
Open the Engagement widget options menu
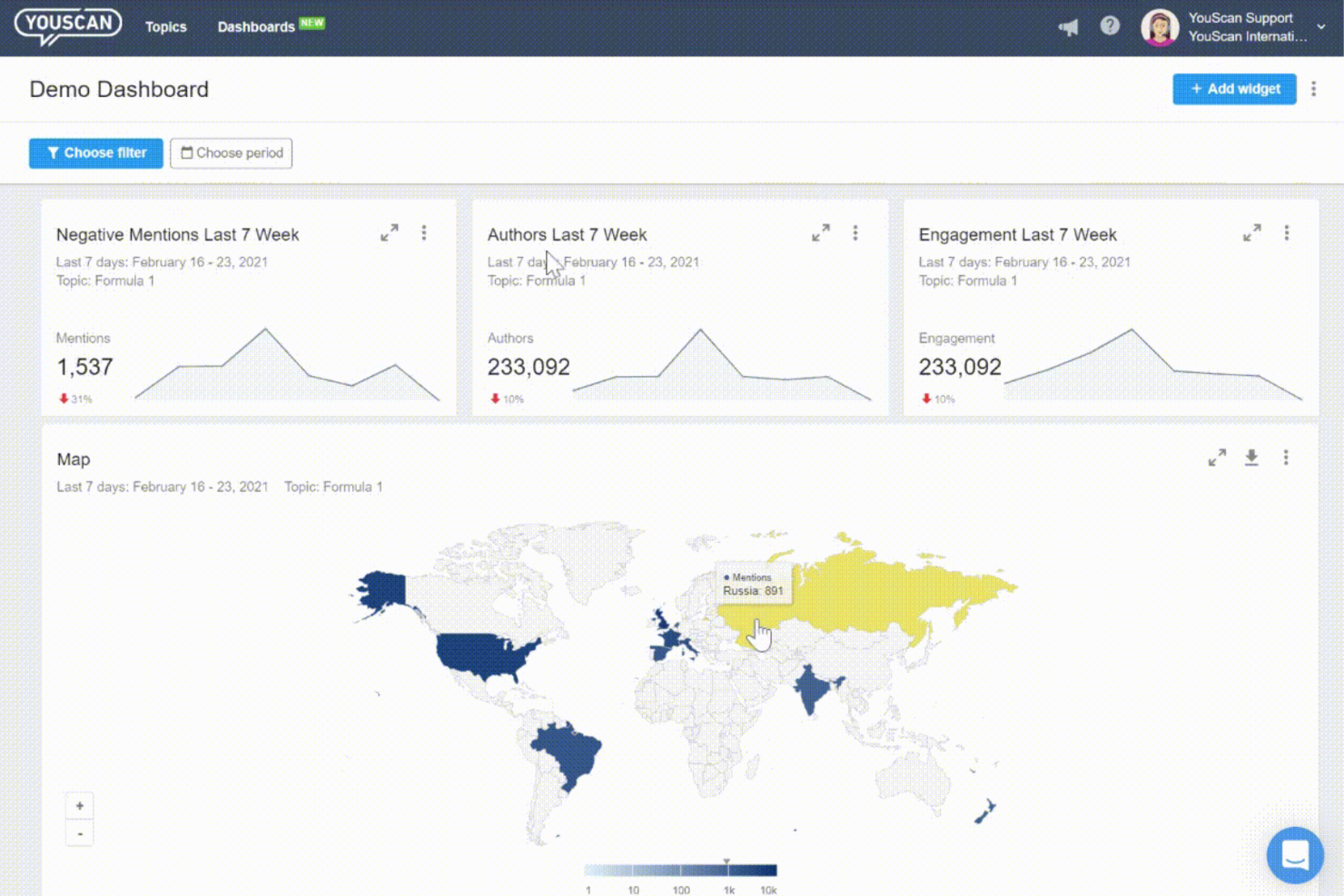pos(1287,232)
